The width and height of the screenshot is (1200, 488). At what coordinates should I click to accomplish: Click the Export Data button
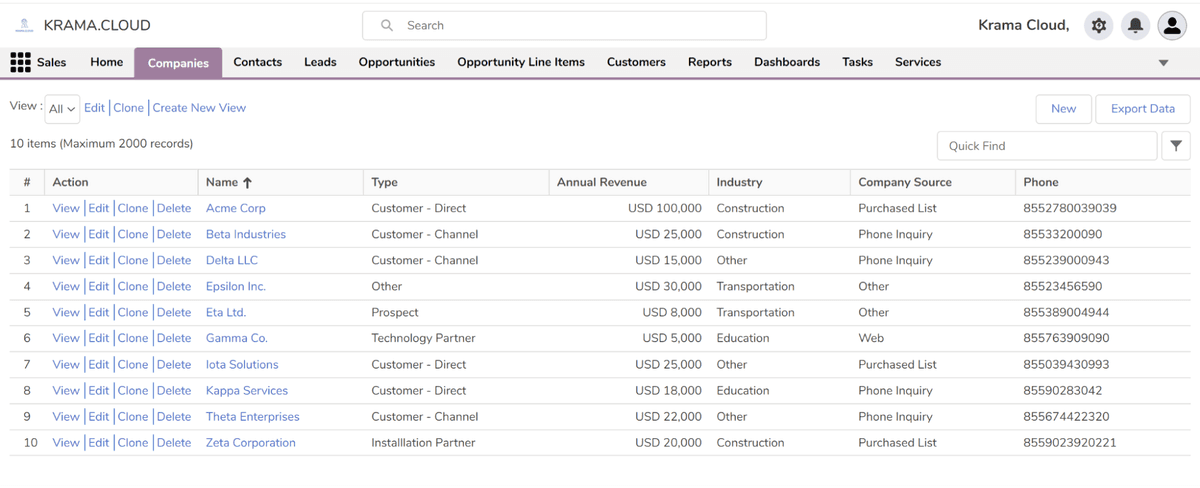coord(1142,109)
